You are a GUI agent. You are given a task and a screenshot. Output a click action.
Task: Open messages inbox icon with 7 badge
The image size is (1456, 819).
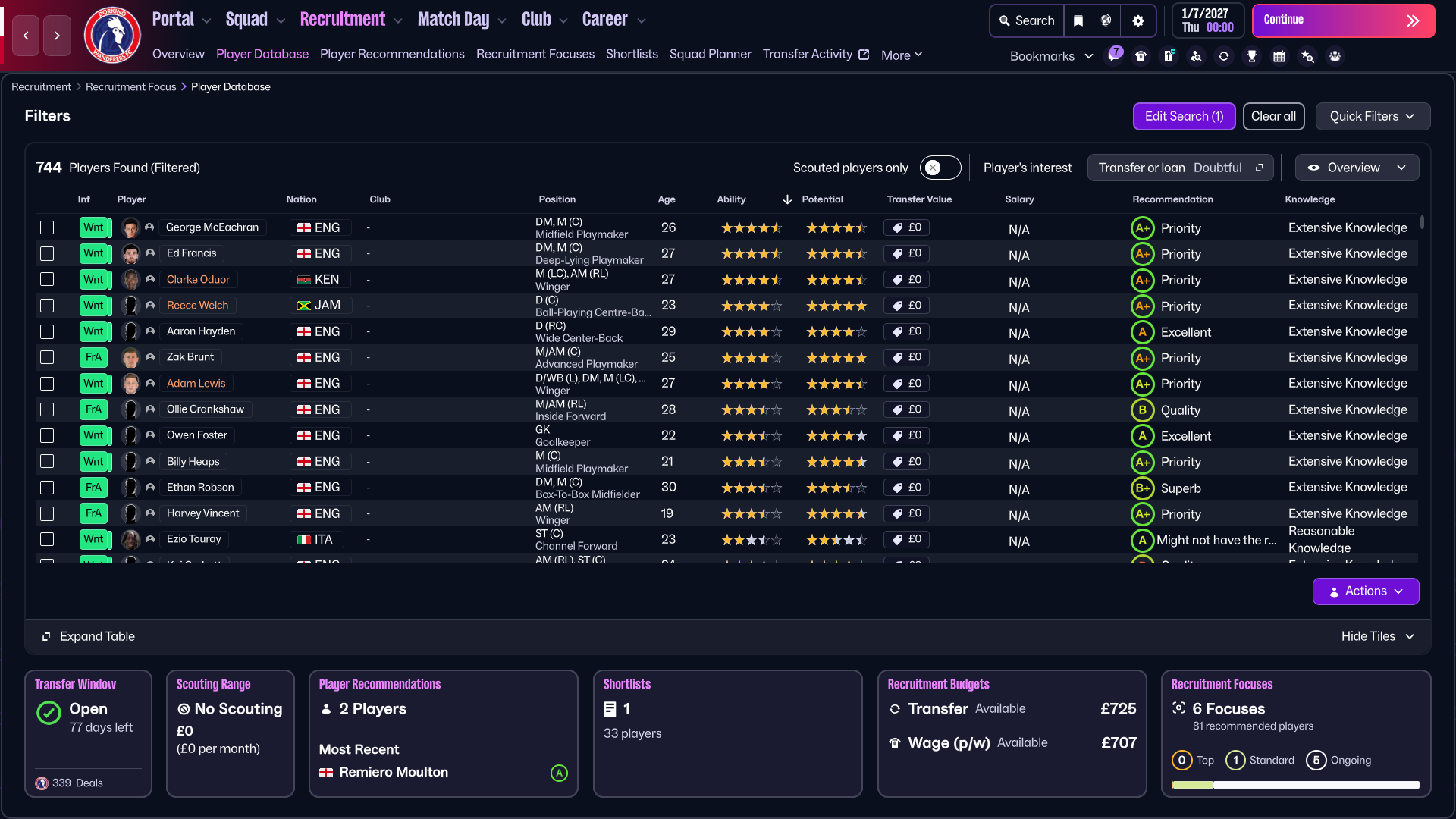tap(1113, 56)
